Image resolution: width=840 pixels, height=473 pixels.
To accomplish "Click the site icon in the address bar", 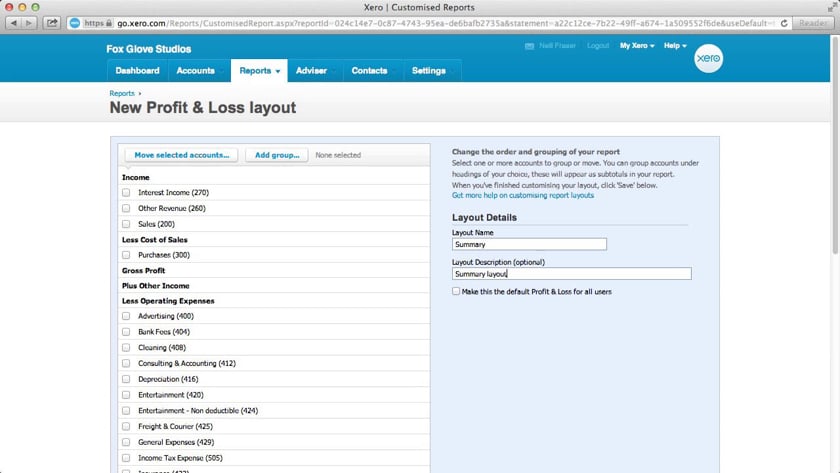I will [x=75, y=23].
